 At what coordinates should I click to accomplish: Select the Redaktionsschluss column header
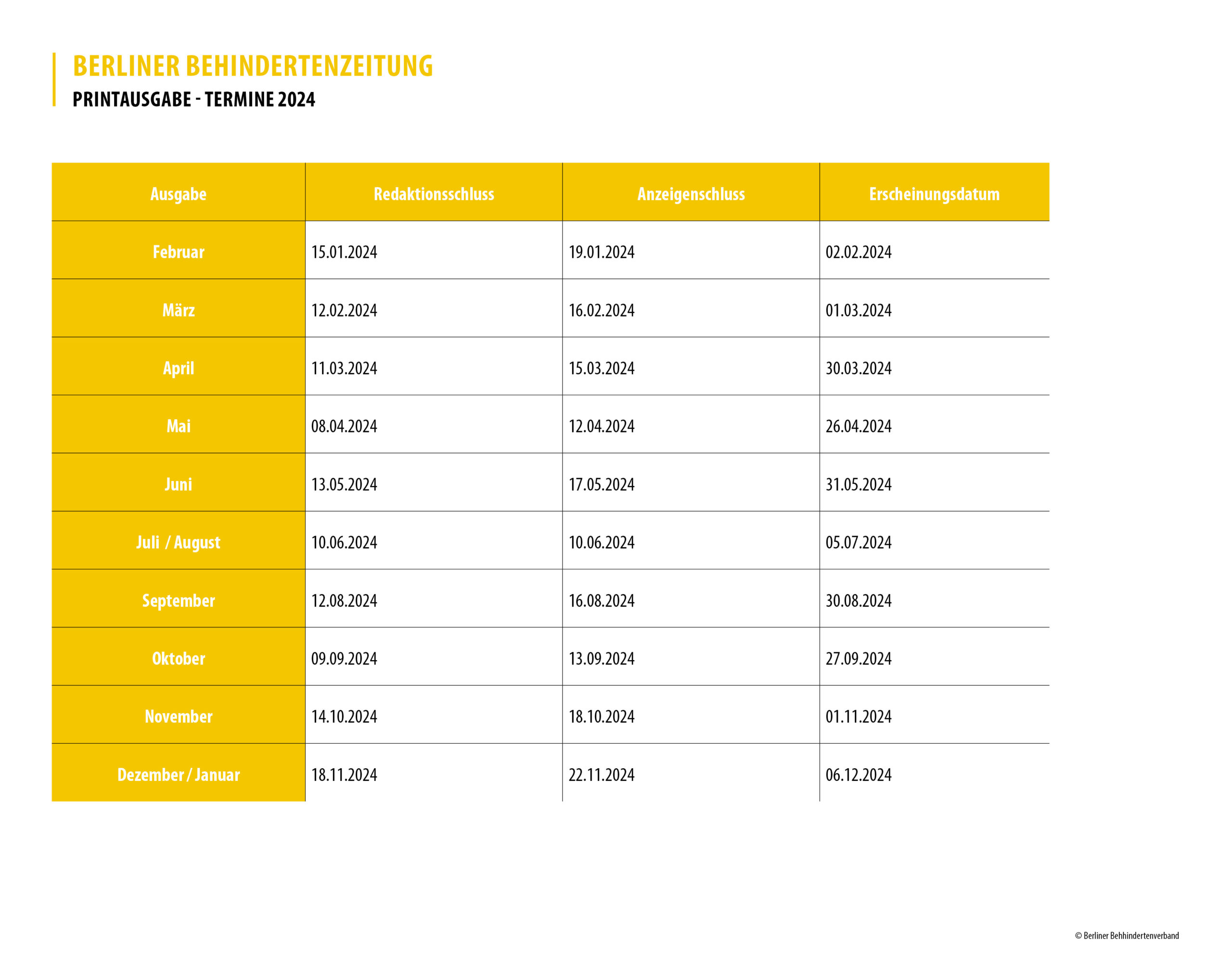pyautogui.click(x=433, y=194)
